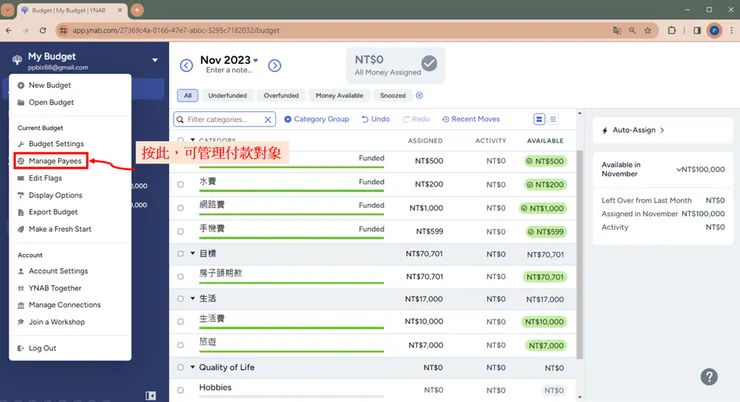Click the Auto-Assign lightning bolt icon
The width and height of the screenshot is (740, 402).
pos(605,130)
